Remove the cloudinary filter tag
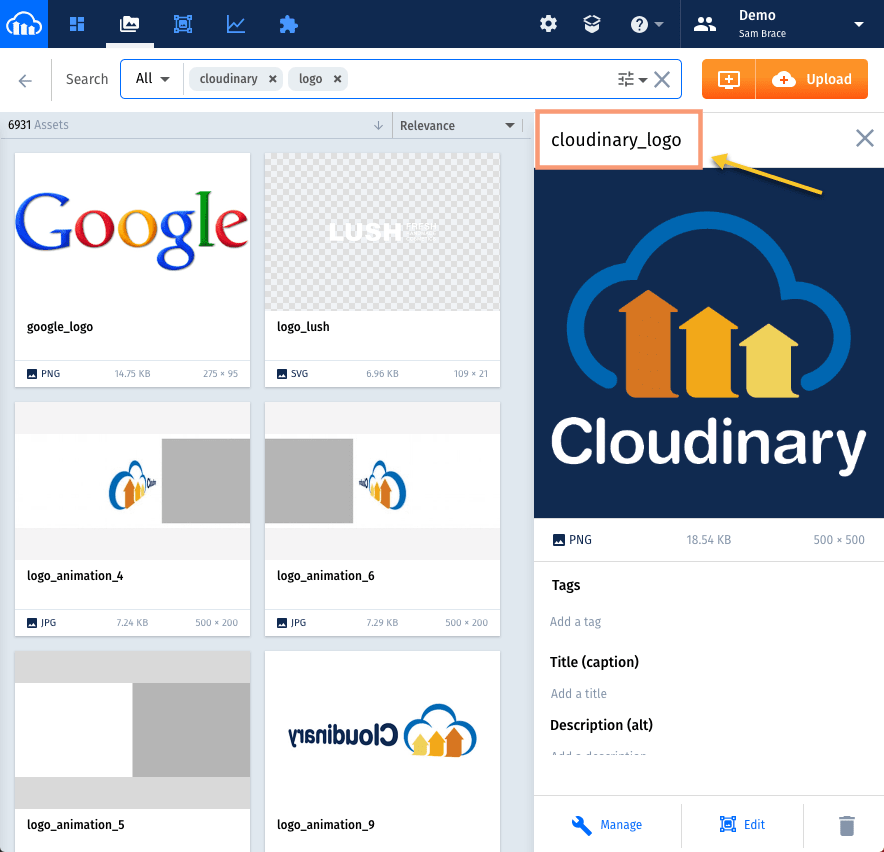 [272, 78]
